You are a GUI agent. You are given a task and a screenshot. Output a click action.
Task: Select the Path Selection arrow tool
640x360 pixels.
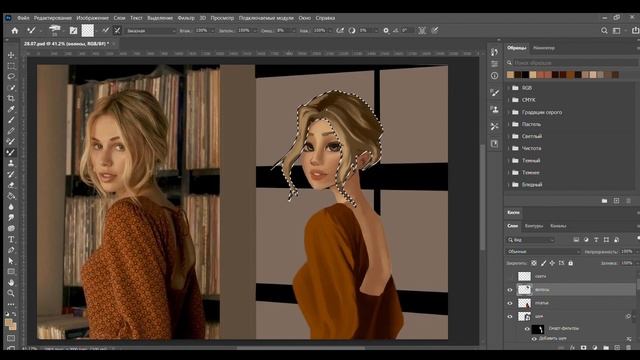coord(11,261)
